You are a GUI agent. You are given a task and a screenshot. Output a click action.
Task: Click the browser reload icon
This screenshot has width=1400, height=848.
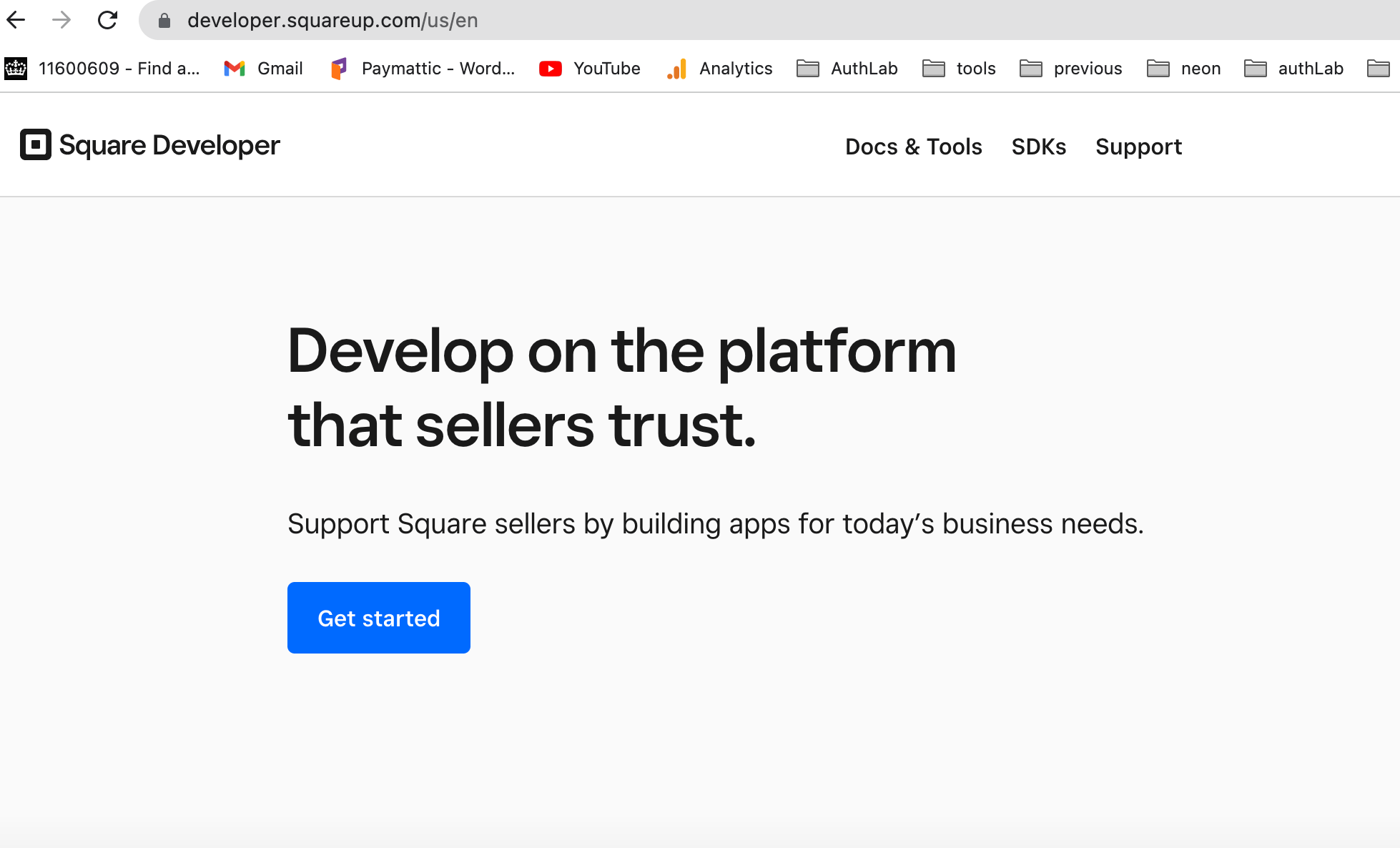[x=107, y=20]
